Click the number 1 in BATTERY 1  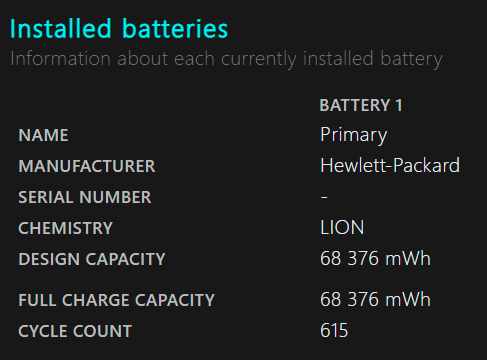pyautogui.click(x=399, y=105)
